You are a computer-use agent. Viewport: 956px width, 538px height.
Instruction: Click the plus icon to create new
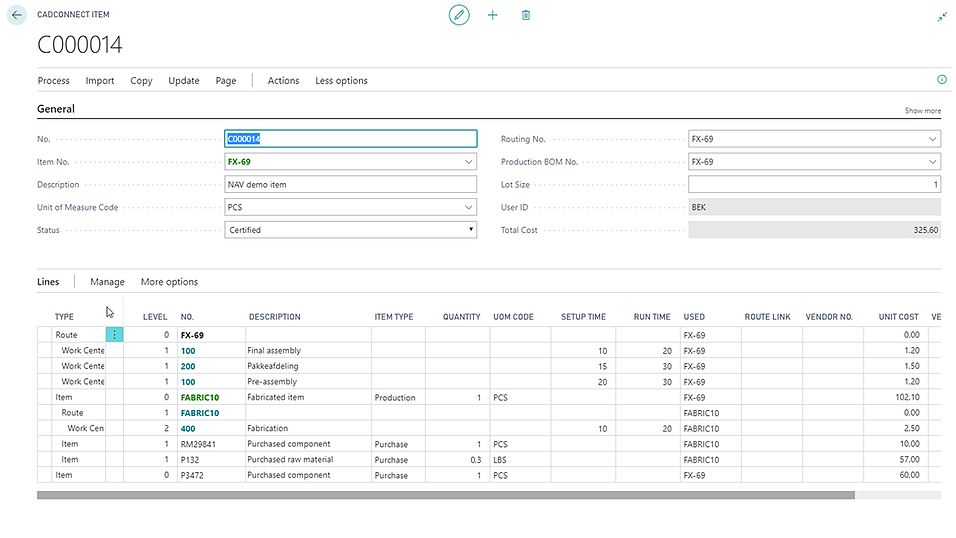tap(492, 15)
